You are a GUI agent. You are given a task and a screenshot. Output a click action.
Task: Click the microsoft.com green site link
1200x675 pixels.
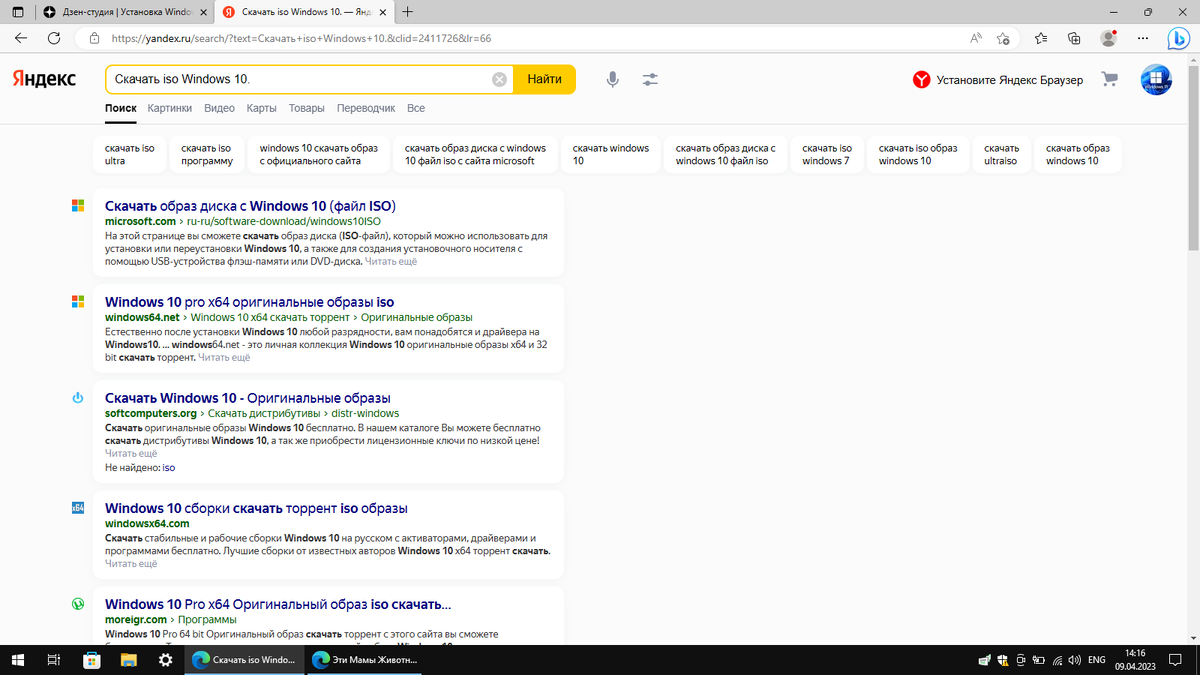[x=141, y=221]
